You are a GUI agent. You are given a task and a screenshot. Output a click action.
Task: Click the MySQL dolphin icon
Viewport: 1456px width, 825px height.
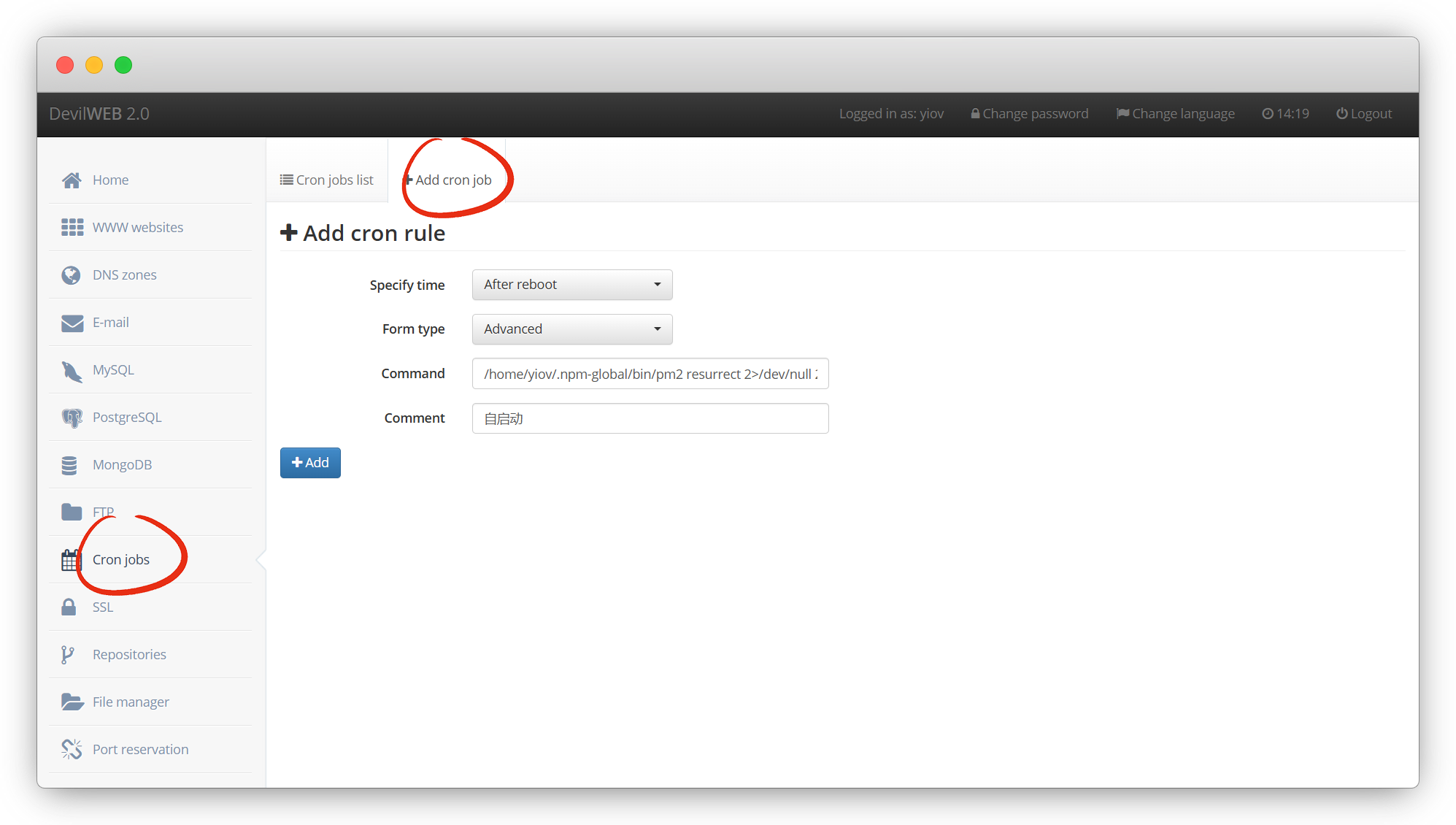(x=72, y=371)
